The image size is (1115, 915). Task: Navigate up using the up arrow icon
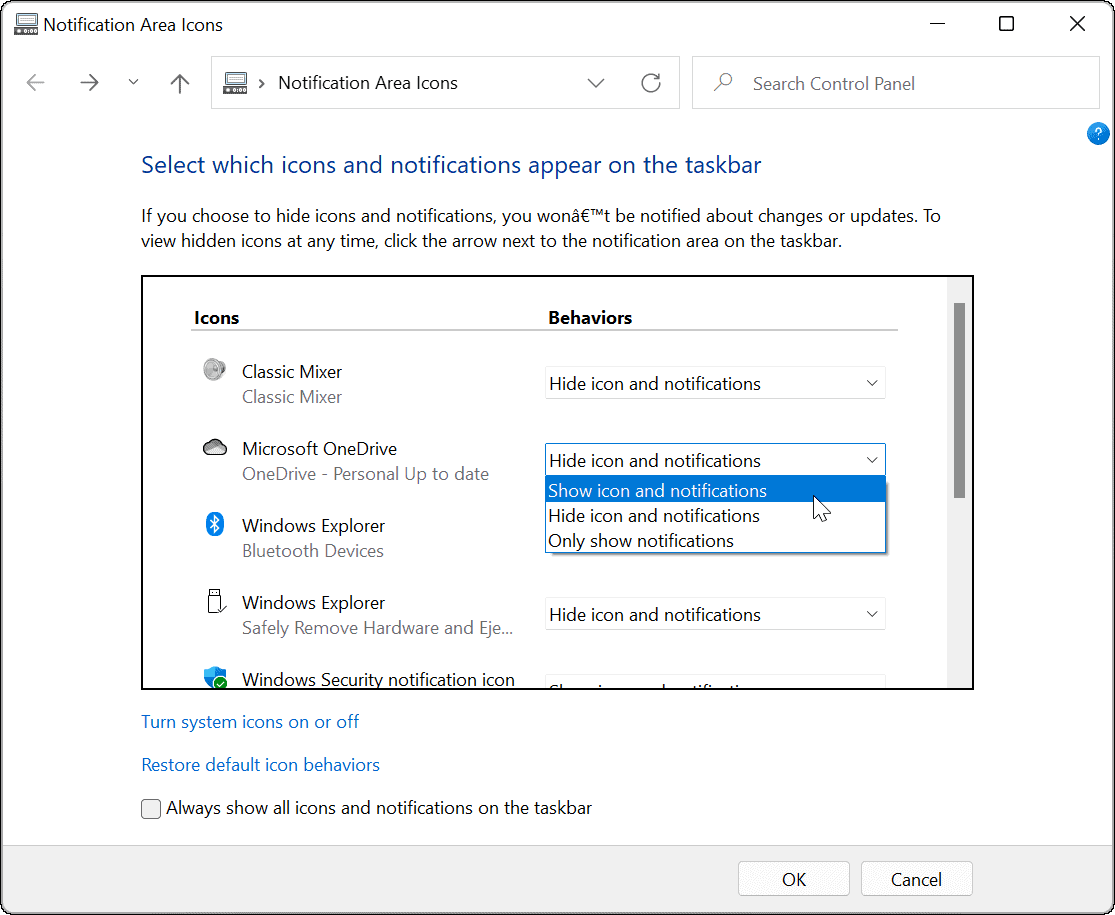pos(179,83)
